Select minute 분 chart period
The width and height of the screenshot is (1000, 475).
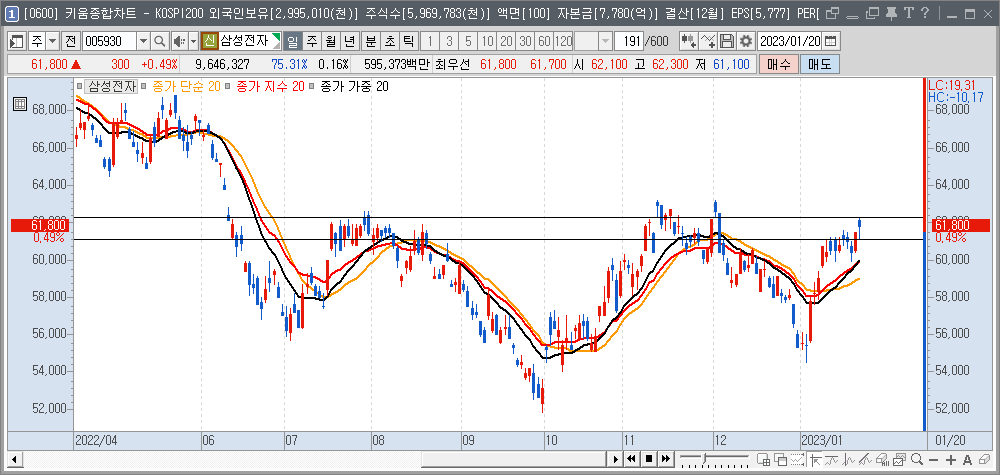[x=371, y=42]
